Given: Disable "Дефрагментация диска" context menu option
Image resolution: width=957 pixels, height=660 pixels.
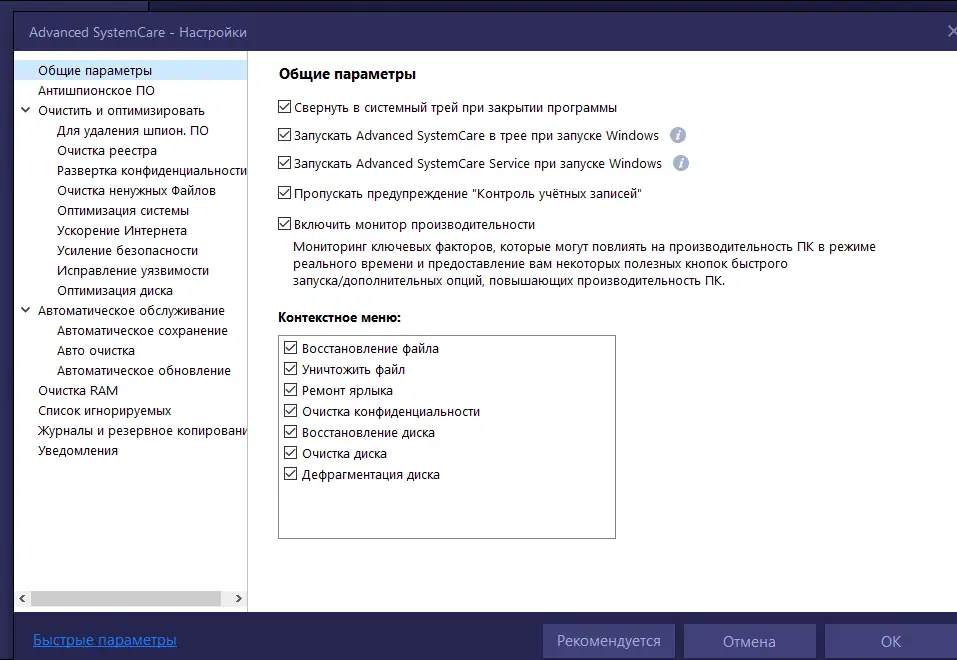Looking at the screenshot, I should coord(291,474).
